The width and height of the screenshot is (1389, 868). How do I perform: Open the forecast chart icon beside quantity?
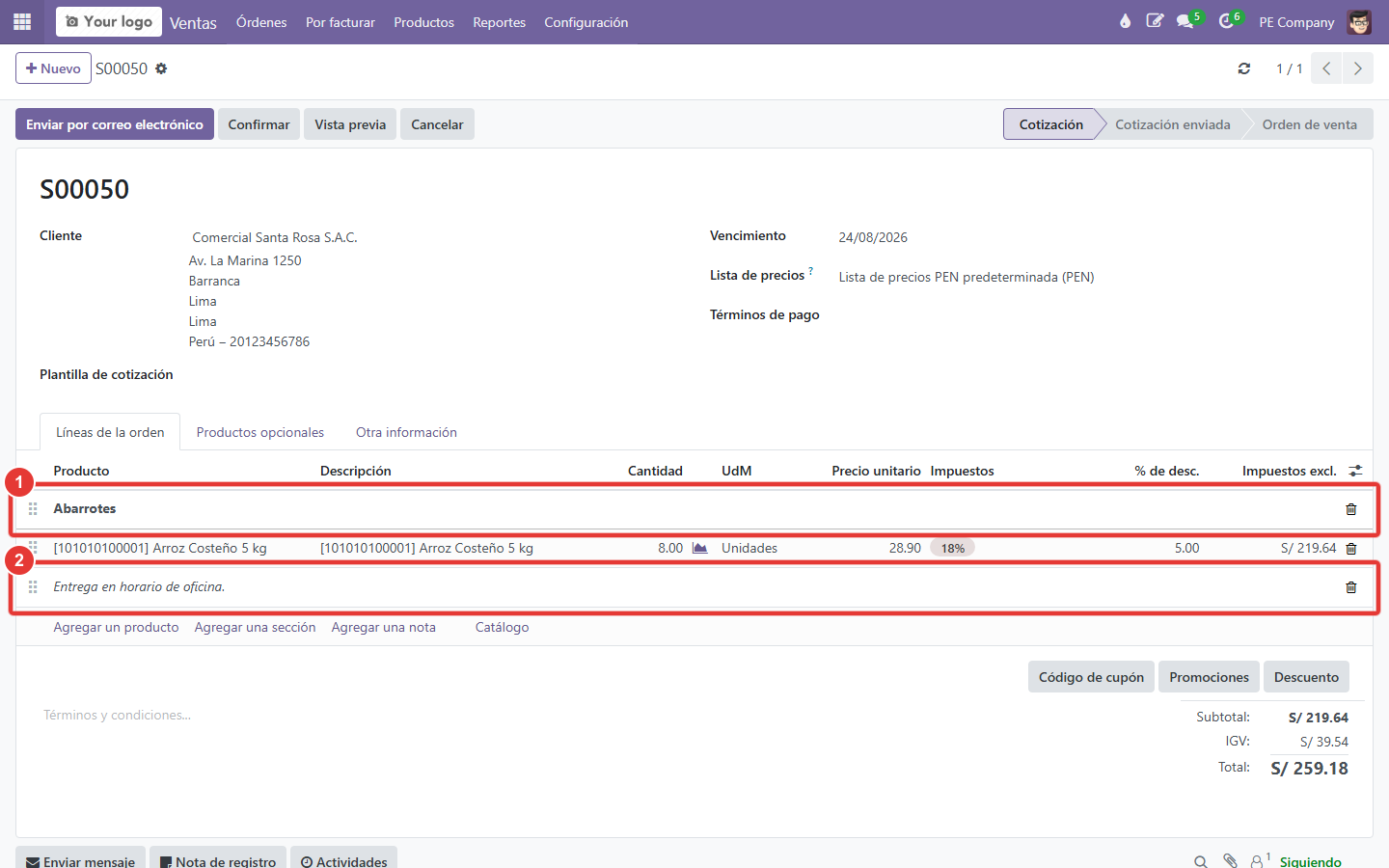tap(699, 548)
